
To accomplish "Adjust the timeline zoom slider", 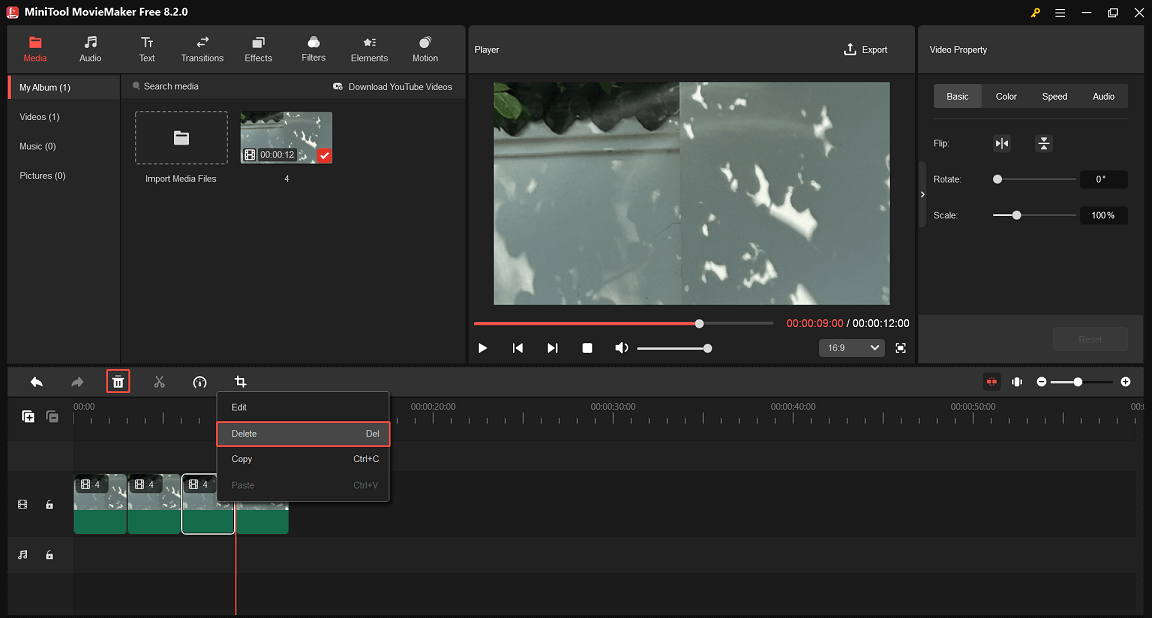I will (x=1081, y=382).
